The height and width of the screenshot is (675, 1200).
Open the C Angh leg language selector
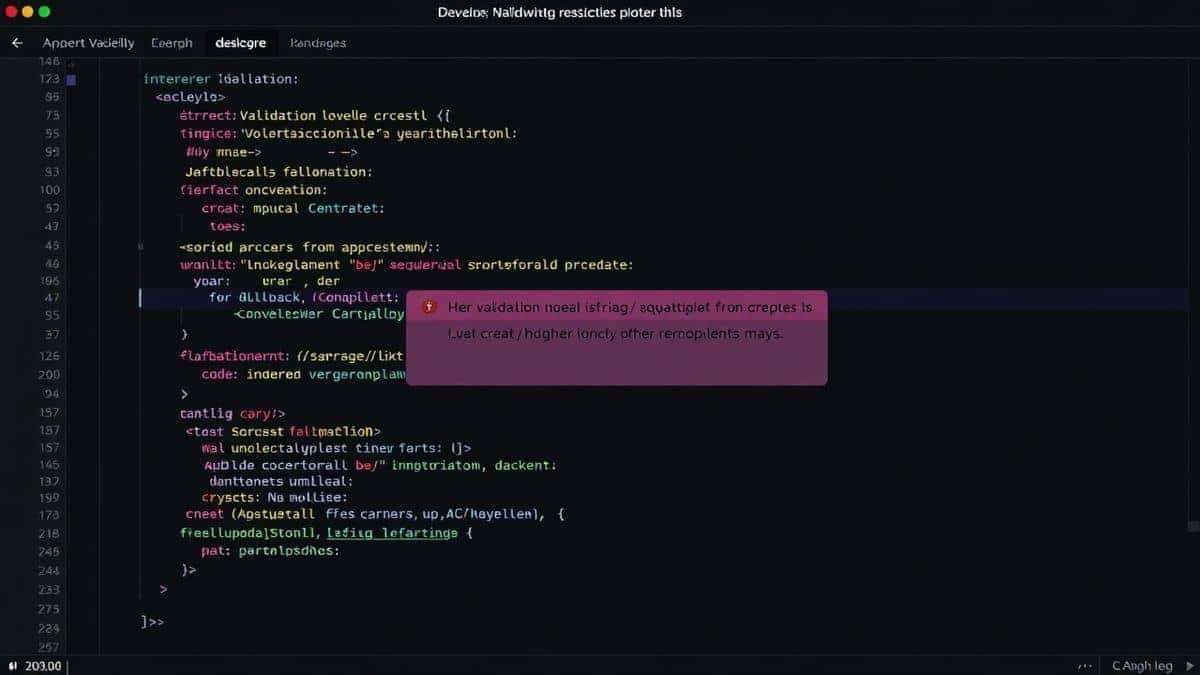coord(1140,665)
